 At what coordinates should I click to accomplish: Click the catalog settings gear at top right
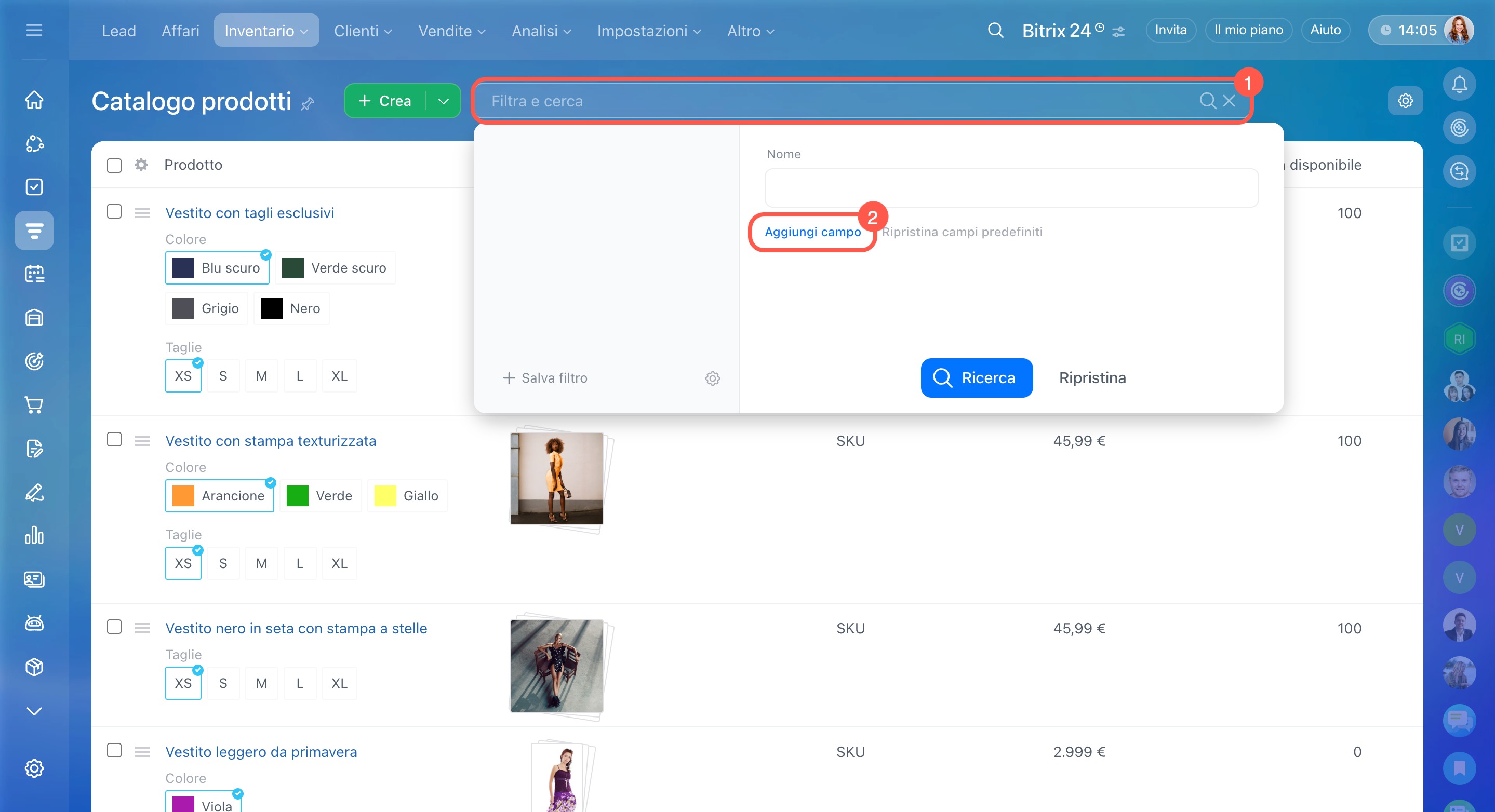[x=1405, y=101]
